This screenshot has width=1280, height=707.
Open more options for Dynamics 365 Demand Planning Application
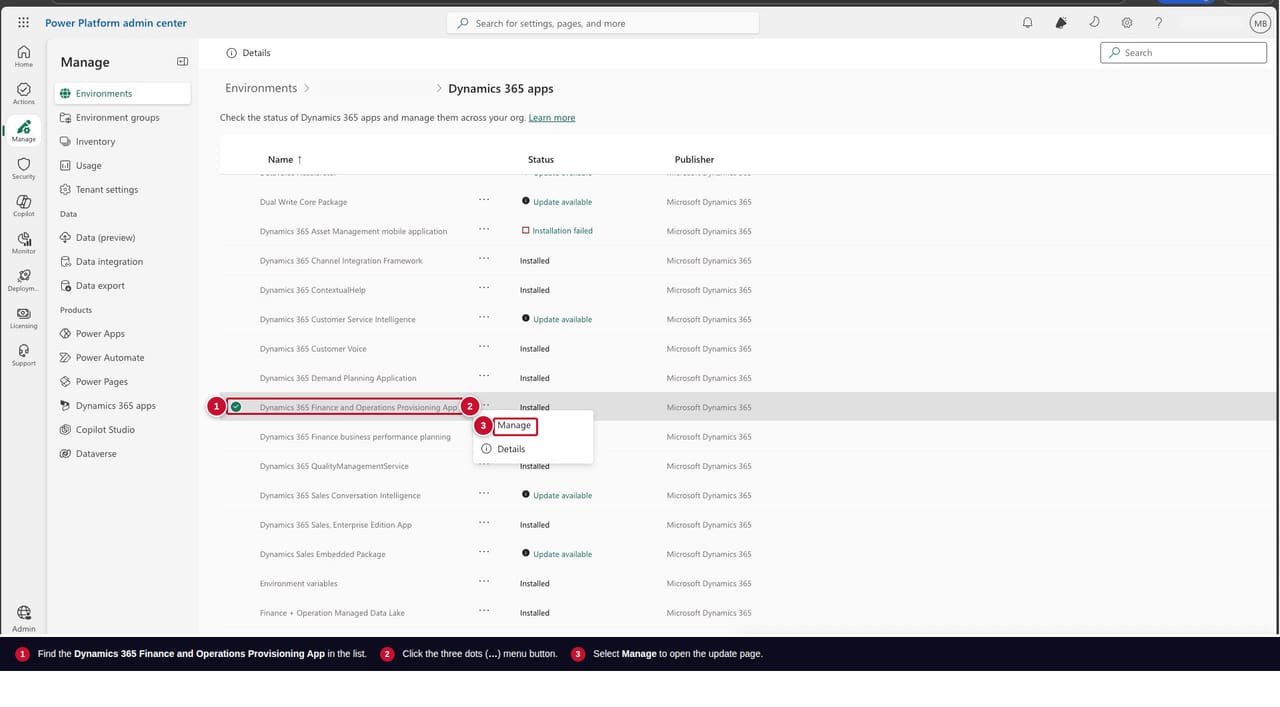pos(484,376)
